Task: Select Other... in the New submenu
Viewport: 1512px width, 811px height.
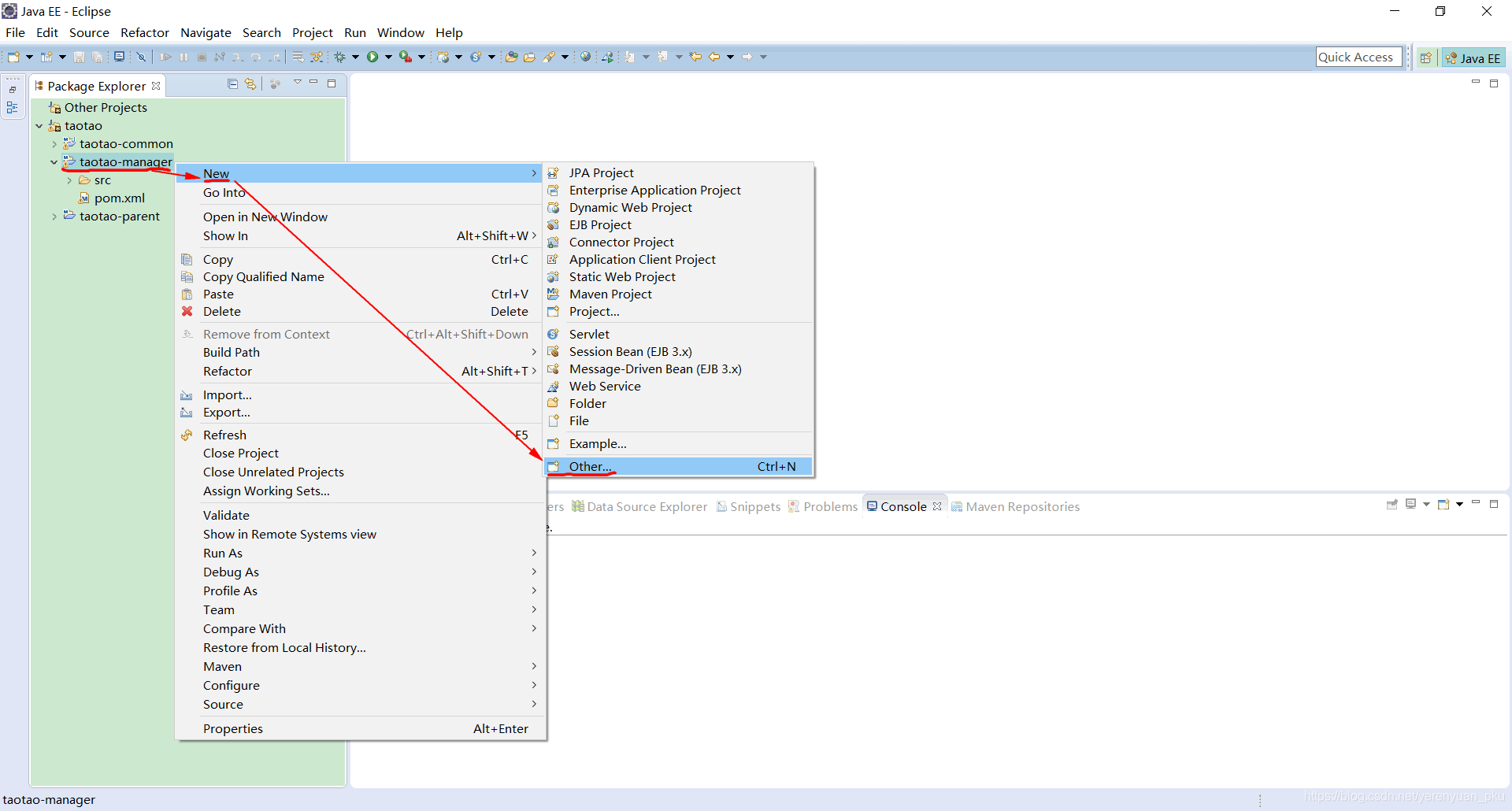Action: pos(679,466)
